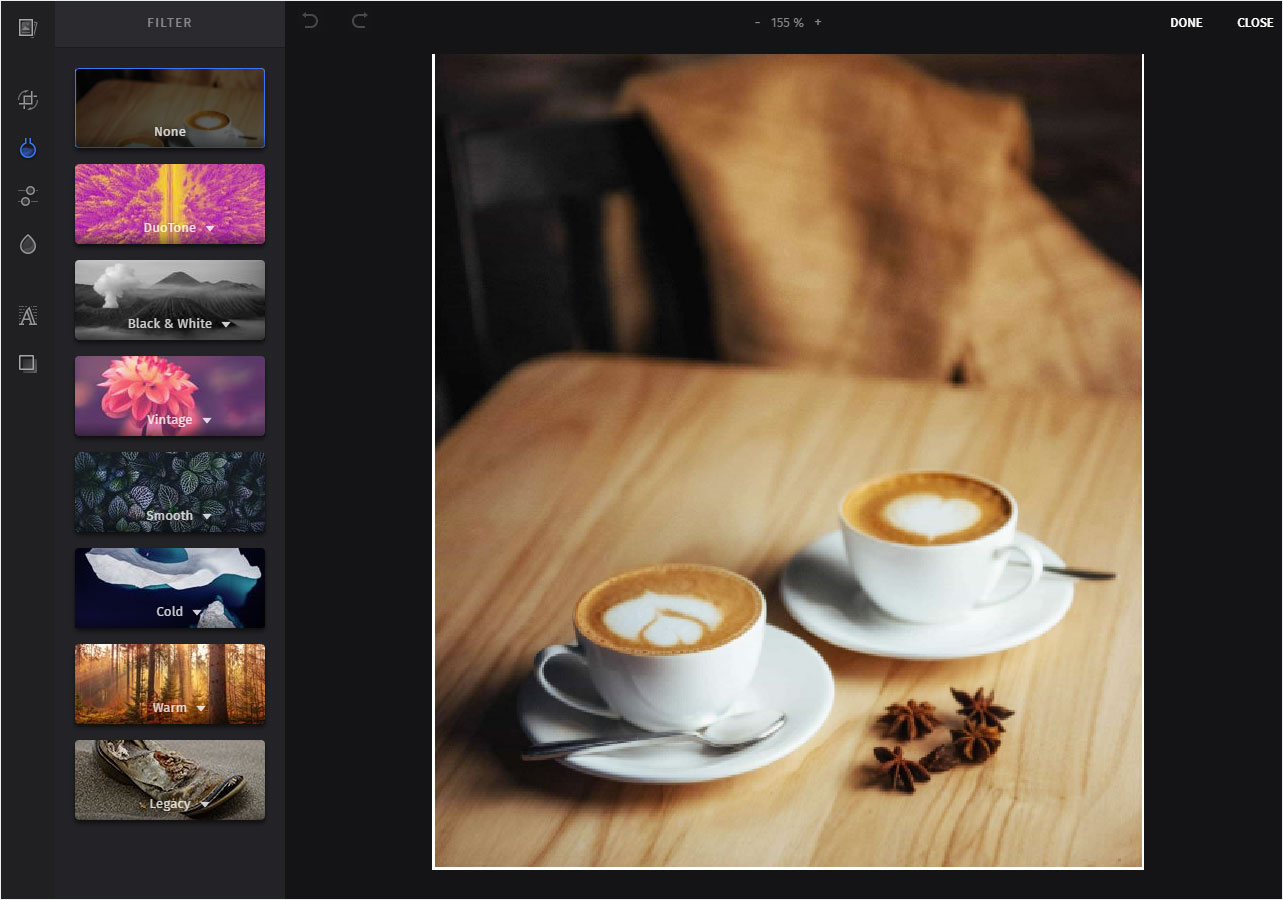Image resolution: width=1283 pixels, height=900 pixels.
Task: Click the 155 % zoom level
Action: (x=787, y=22)
